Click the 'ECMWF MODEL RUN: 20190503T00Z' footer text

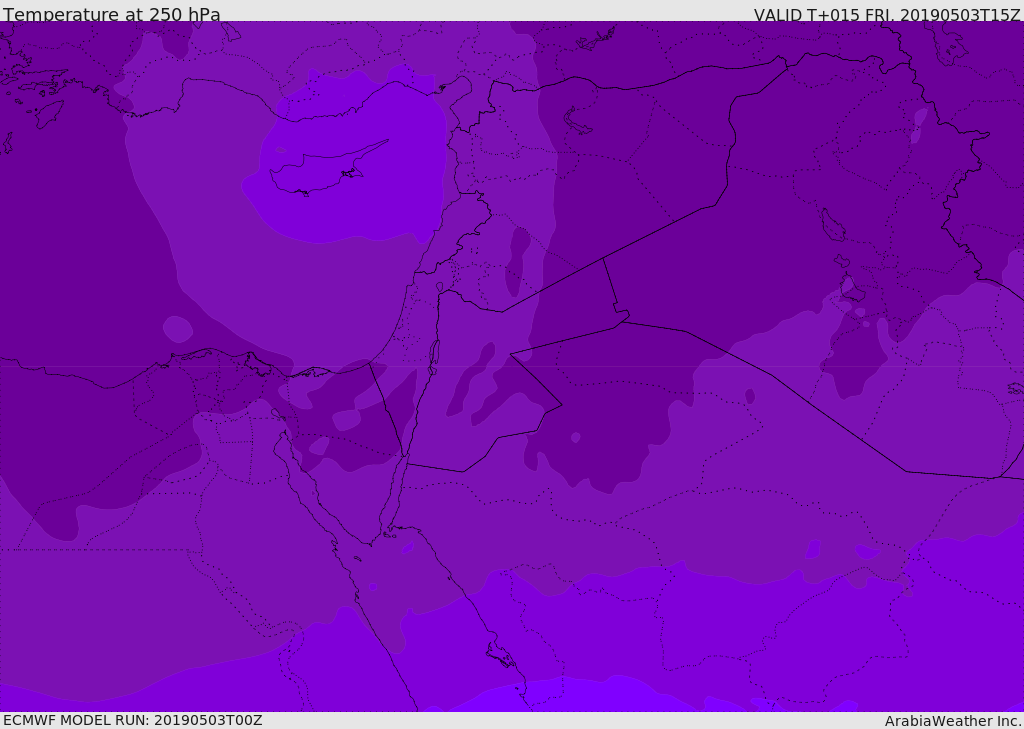point(133,720)
